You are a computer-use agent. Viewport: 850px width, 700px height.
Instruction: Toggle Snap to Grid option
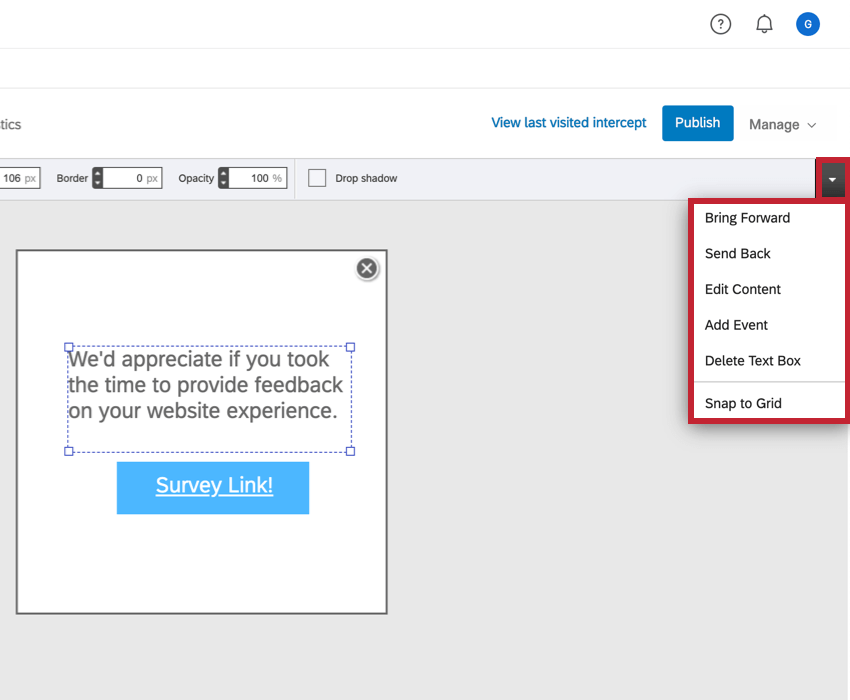coord(742,404)
